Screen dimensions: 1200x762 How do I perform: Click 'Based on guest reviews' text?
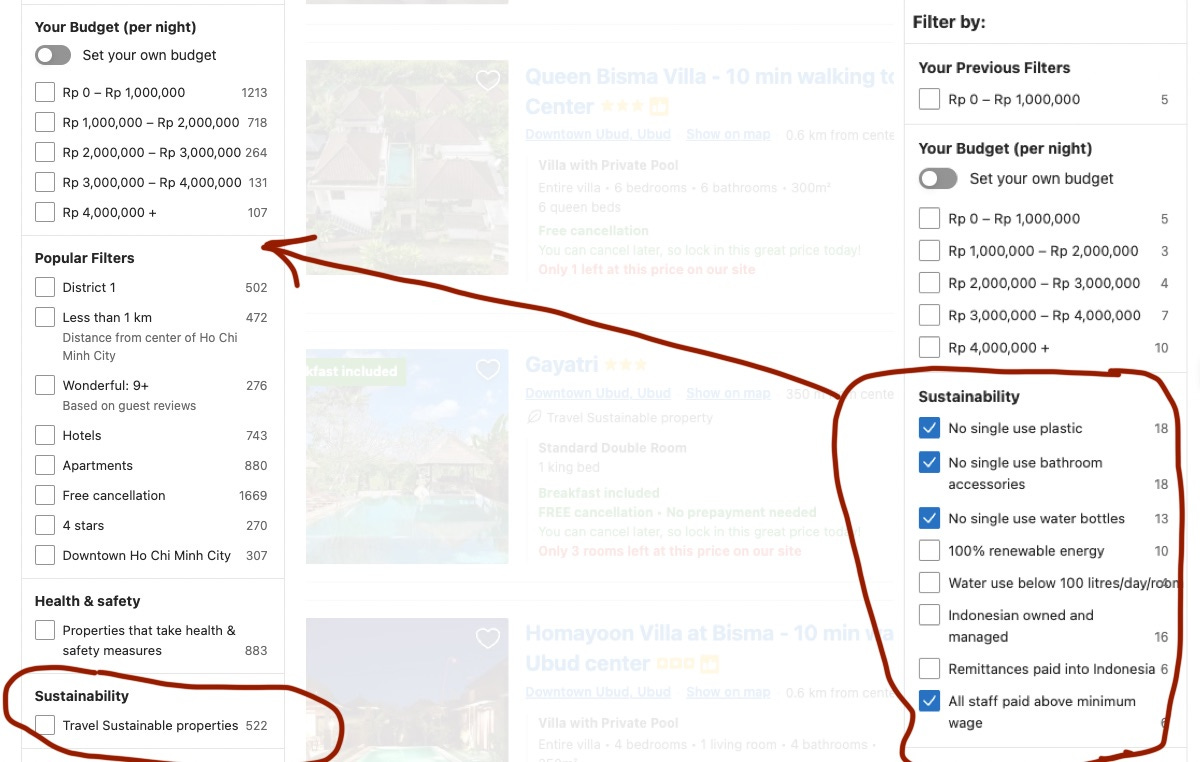coord(129,406)
